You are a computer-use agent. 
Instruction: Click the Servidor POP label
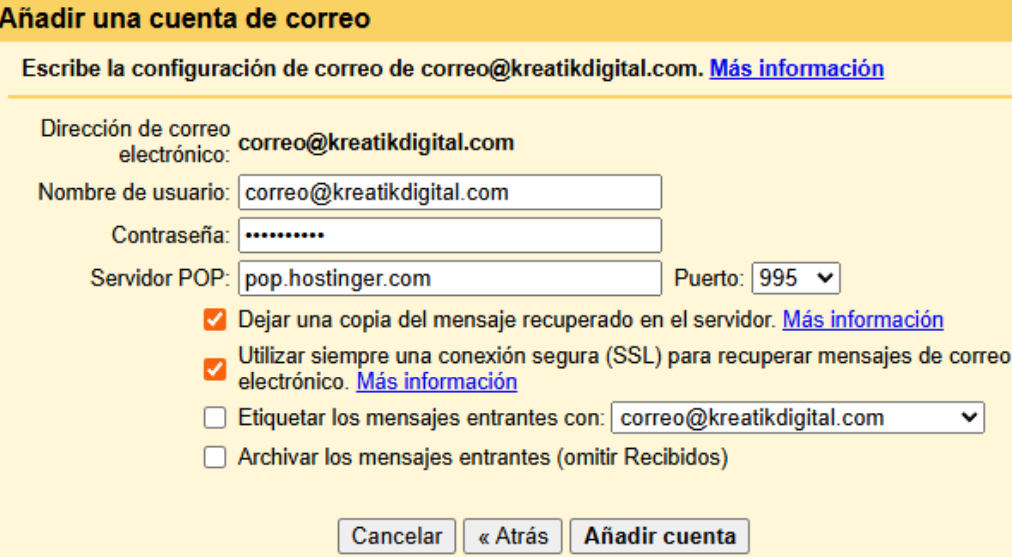pyautogui.click(x=160, y=278)
